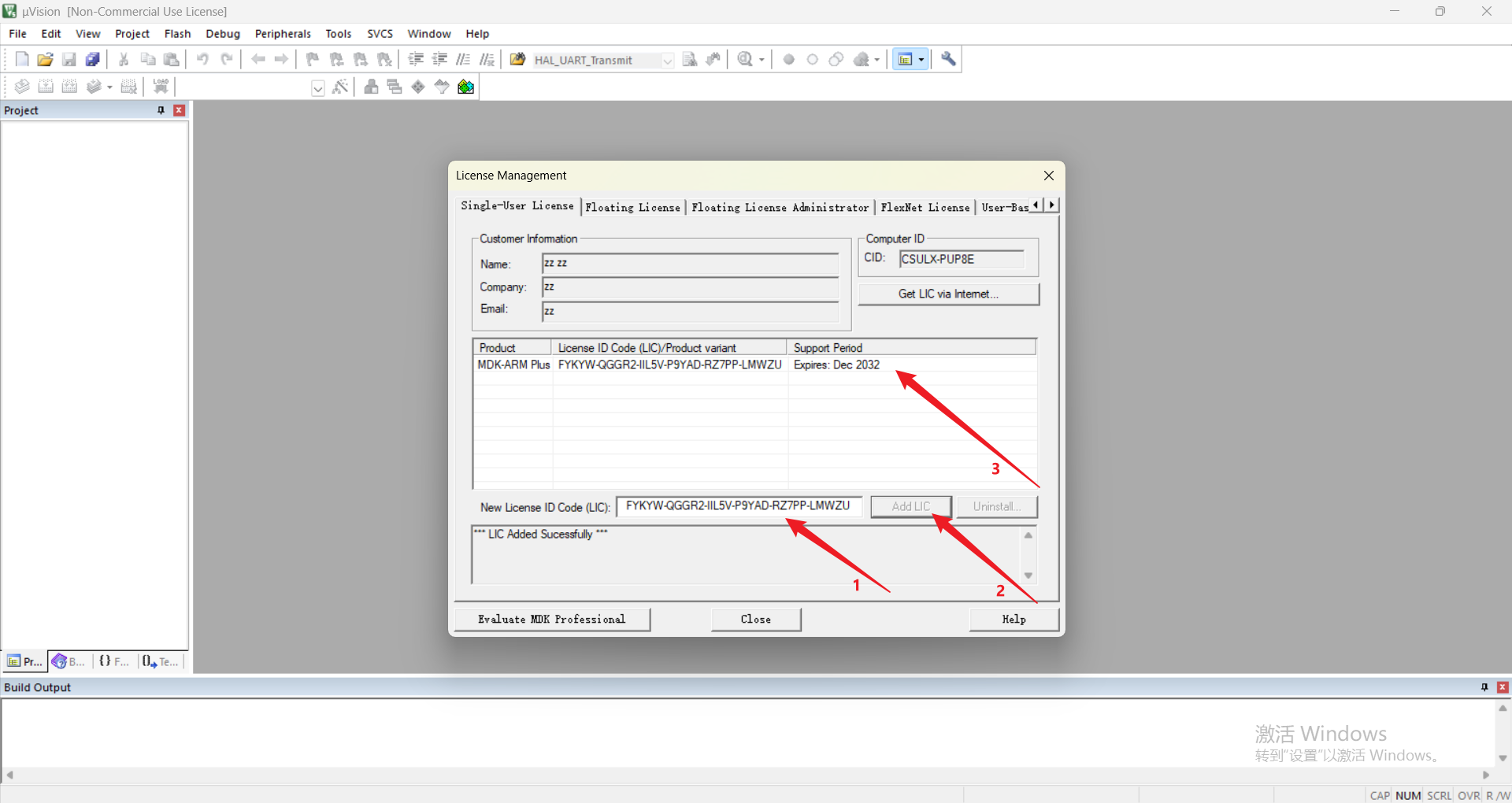Insert a bookmark using the flag icon
The height and width of the screenshot is (803, 1512).
coord(313,59)
